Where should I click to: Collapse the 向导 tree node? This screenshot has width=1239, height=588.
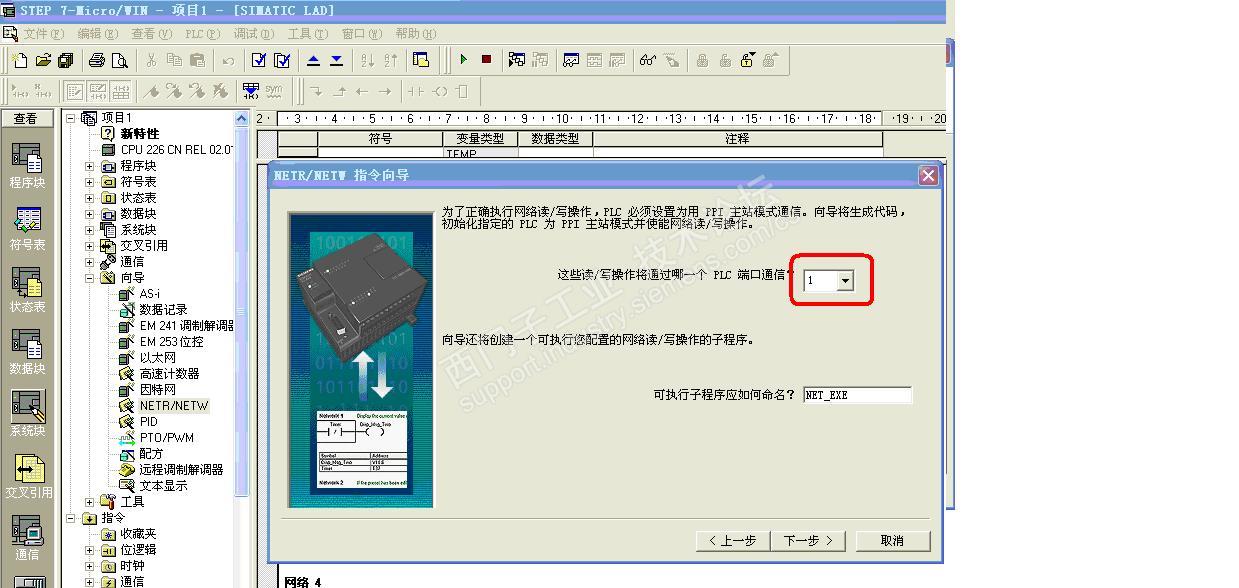point(89,278)
